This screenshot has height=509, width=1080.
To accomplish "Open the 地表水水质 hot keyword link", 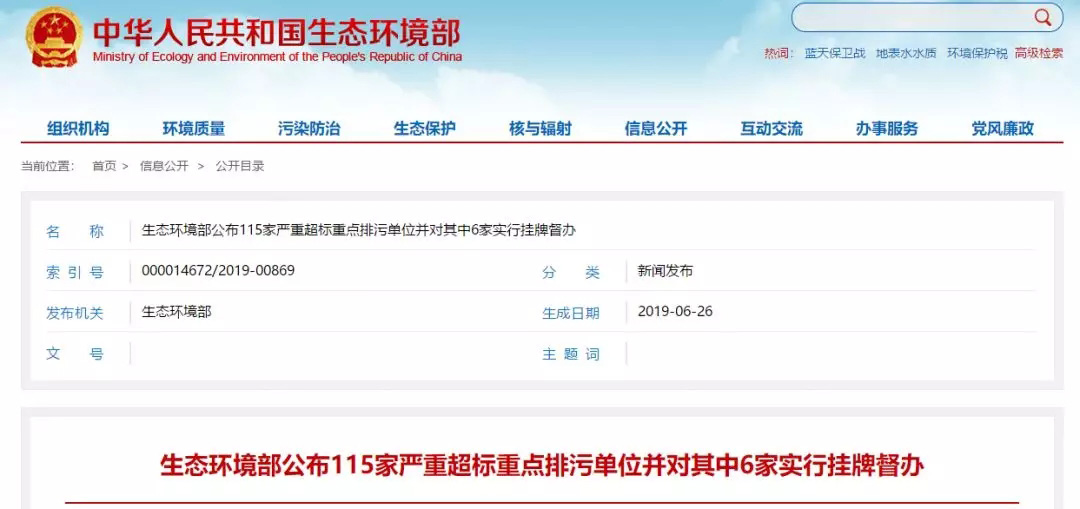I will pos(906,53).
